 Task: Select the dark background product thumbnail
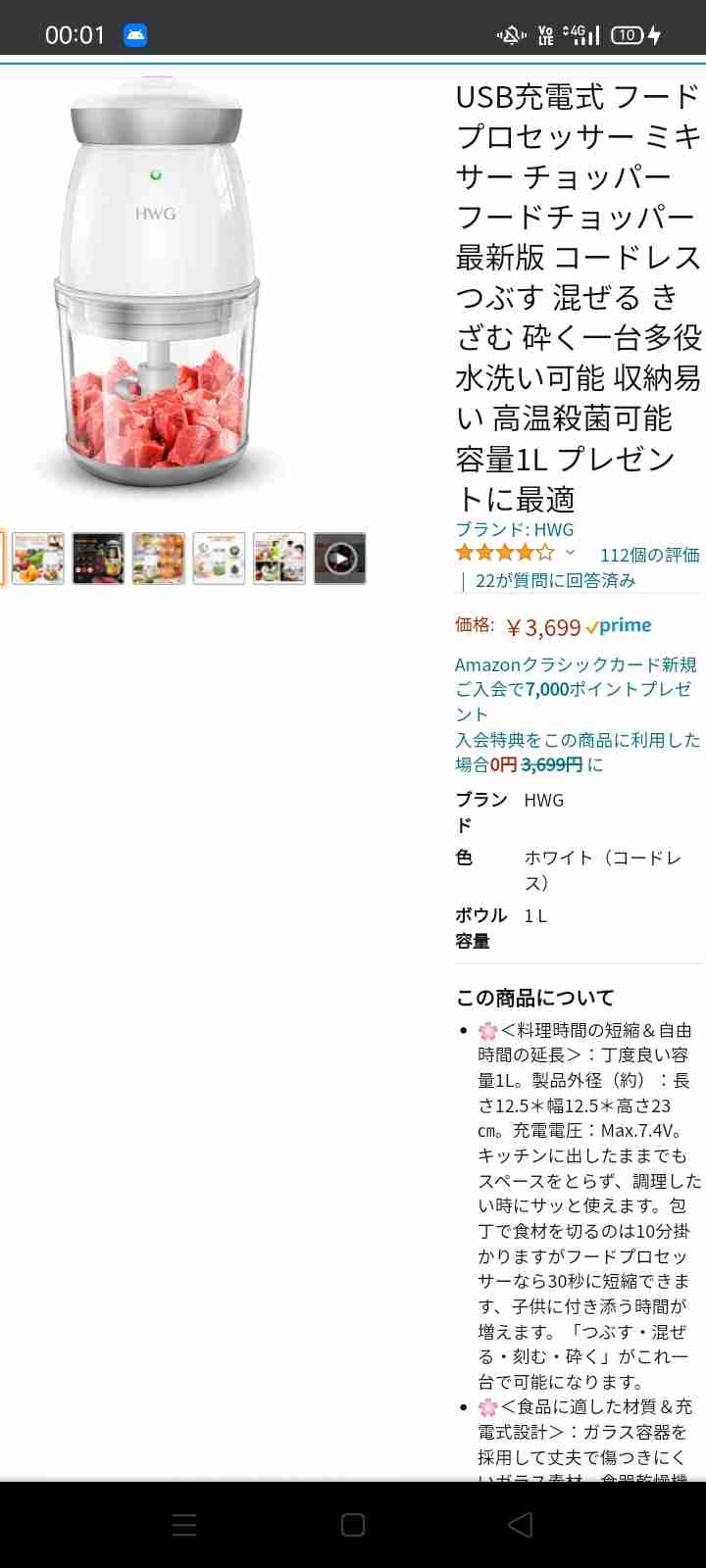[98, 559]
